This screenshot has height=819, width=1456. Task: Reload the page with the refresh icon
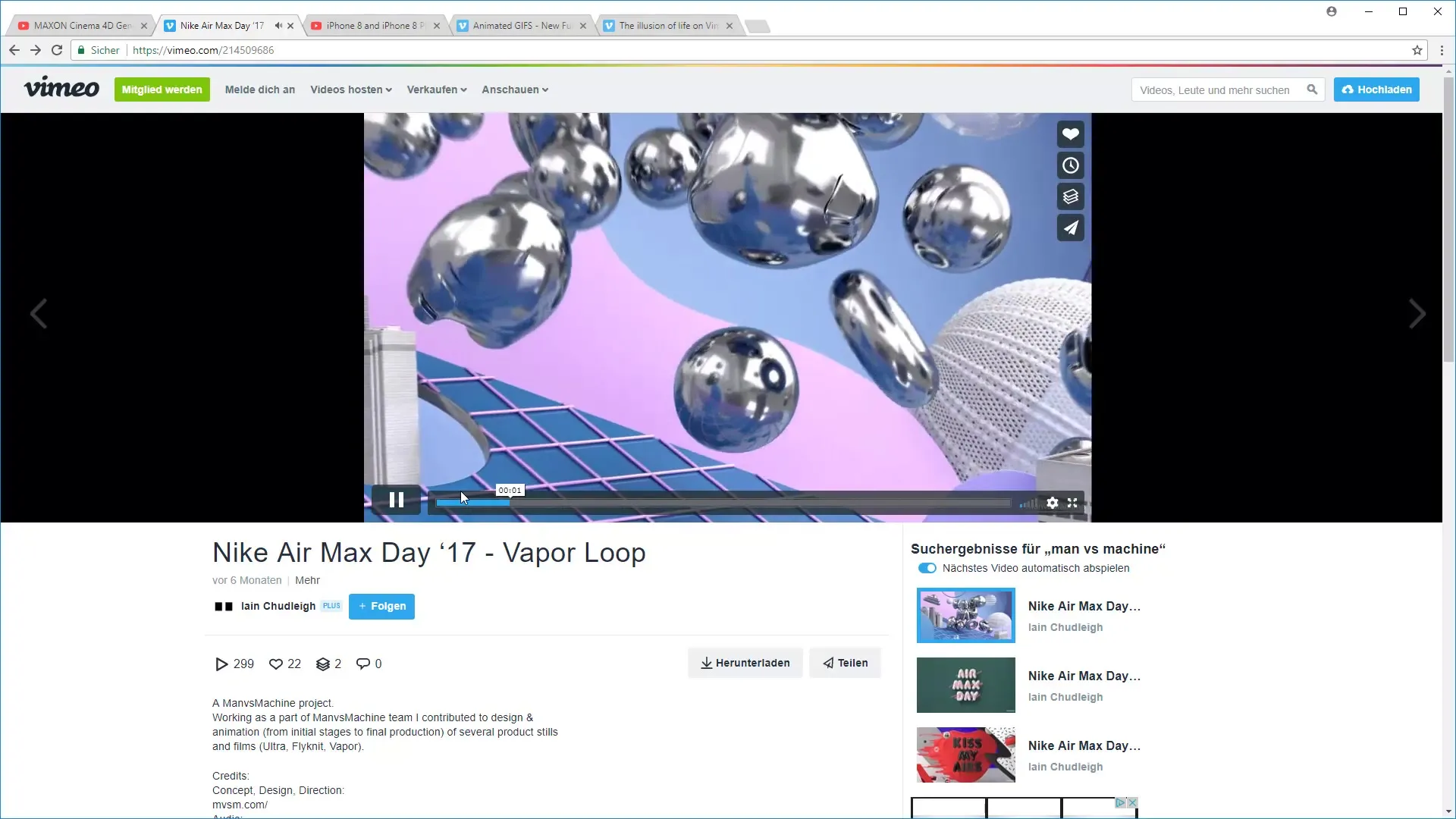pyautogui.click(x=57, y=50)
